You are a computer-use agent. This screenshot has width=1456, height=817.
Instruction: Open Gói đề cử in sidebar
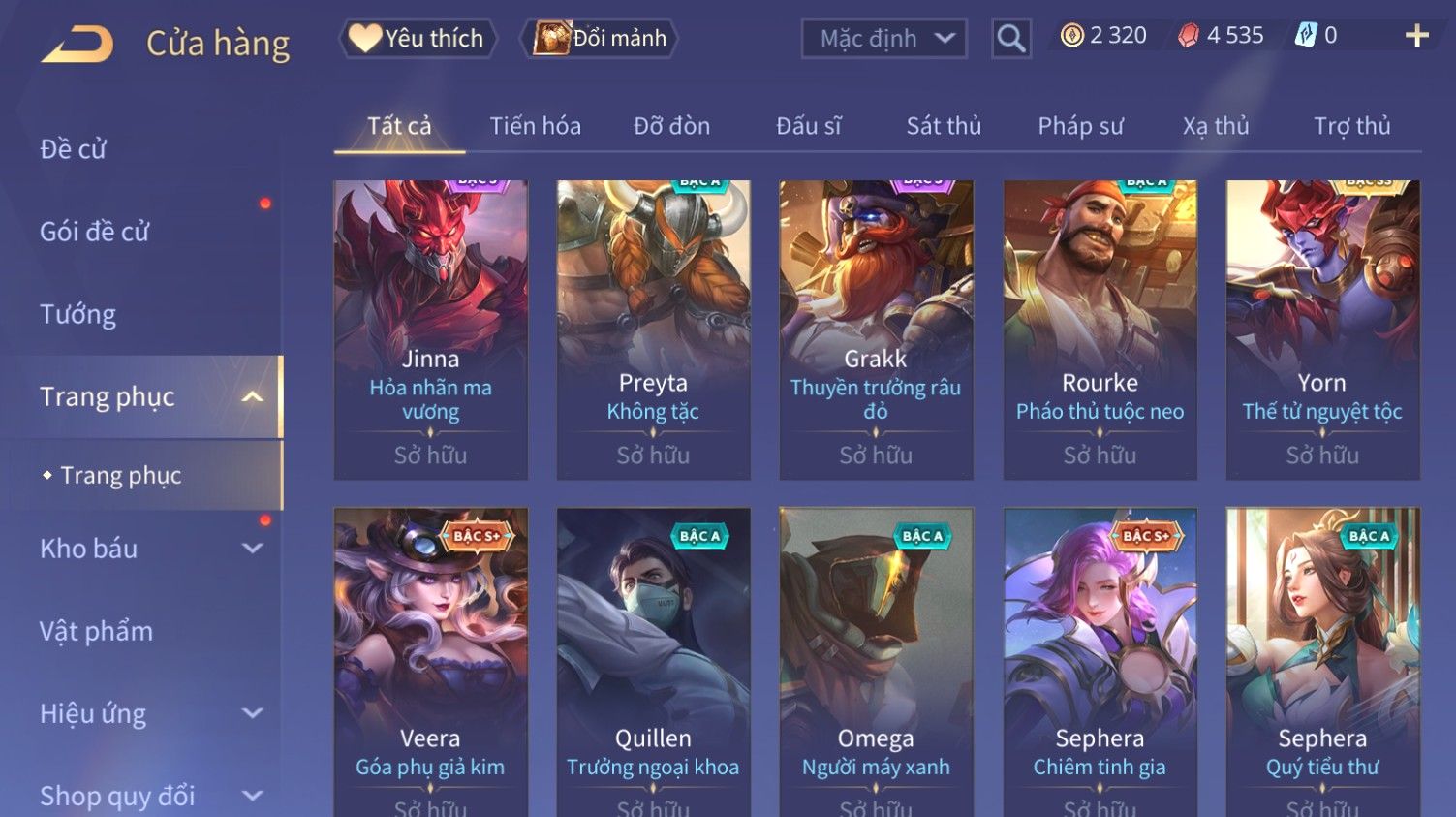(95, 232)
